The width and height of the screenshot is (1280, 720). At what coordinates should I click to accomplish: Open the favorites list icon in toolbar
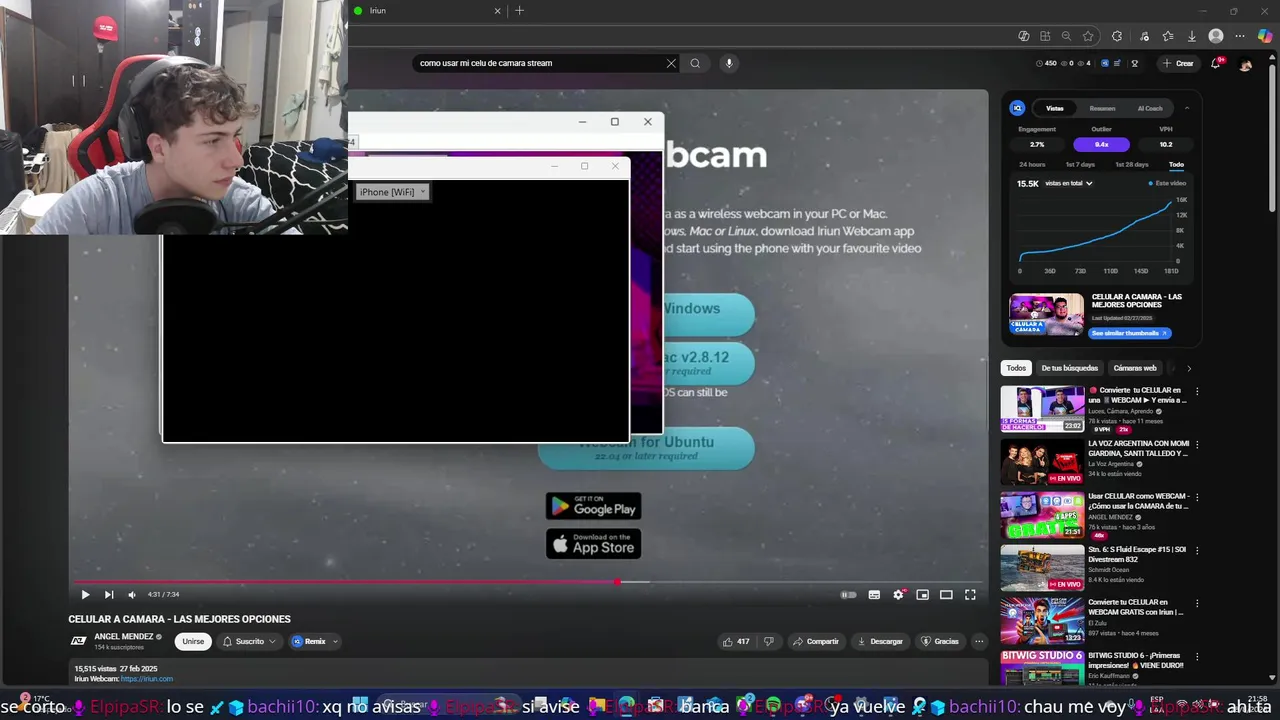pos(1168,36)
